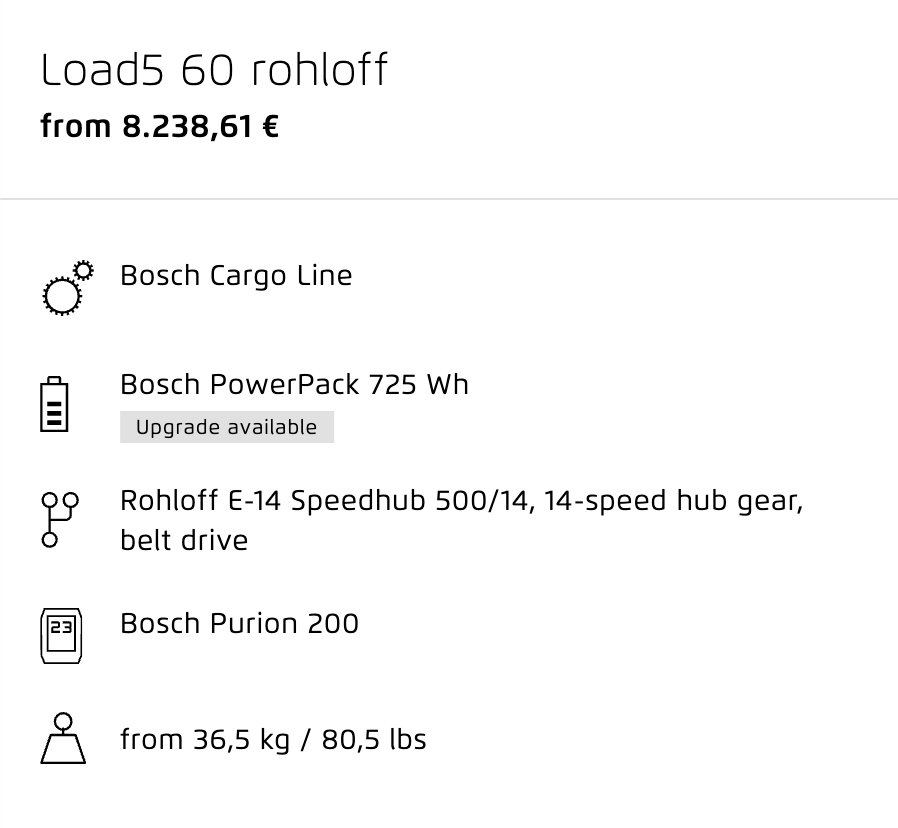Click the word rohloff in heading

point(320,70)
